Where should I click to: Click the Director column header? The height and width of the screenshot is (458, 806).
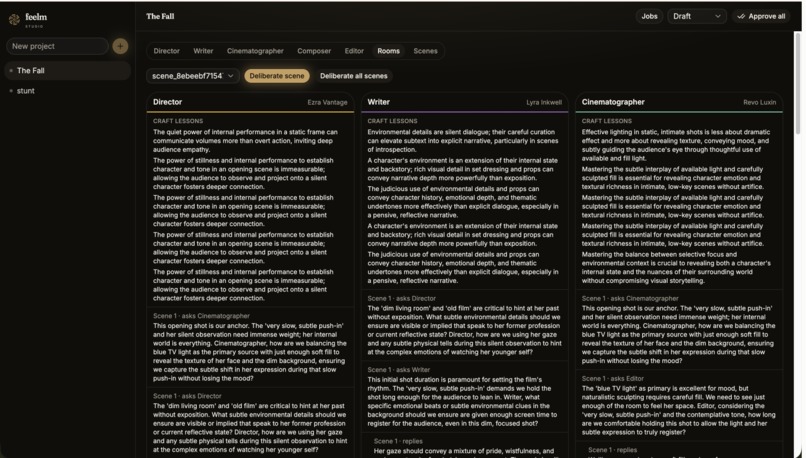click(x=250, y=102)
